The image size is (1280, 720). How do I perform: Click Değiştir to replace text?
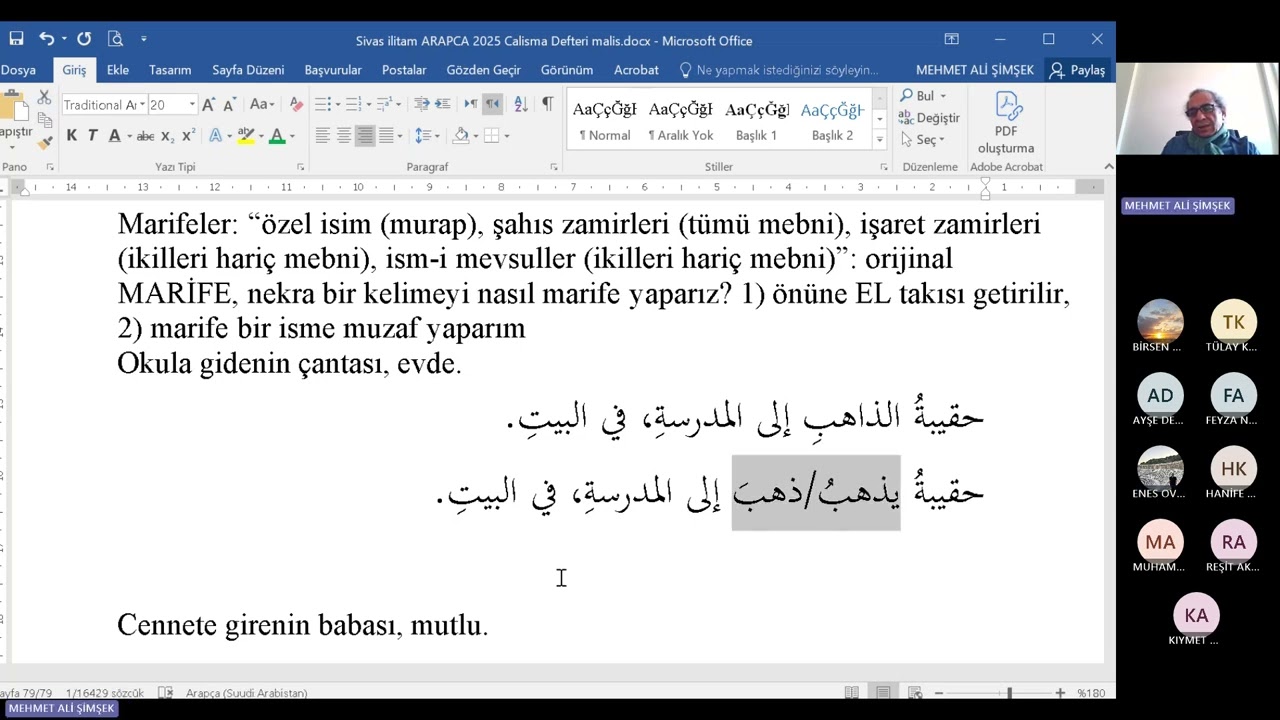[x=929, y=118]
